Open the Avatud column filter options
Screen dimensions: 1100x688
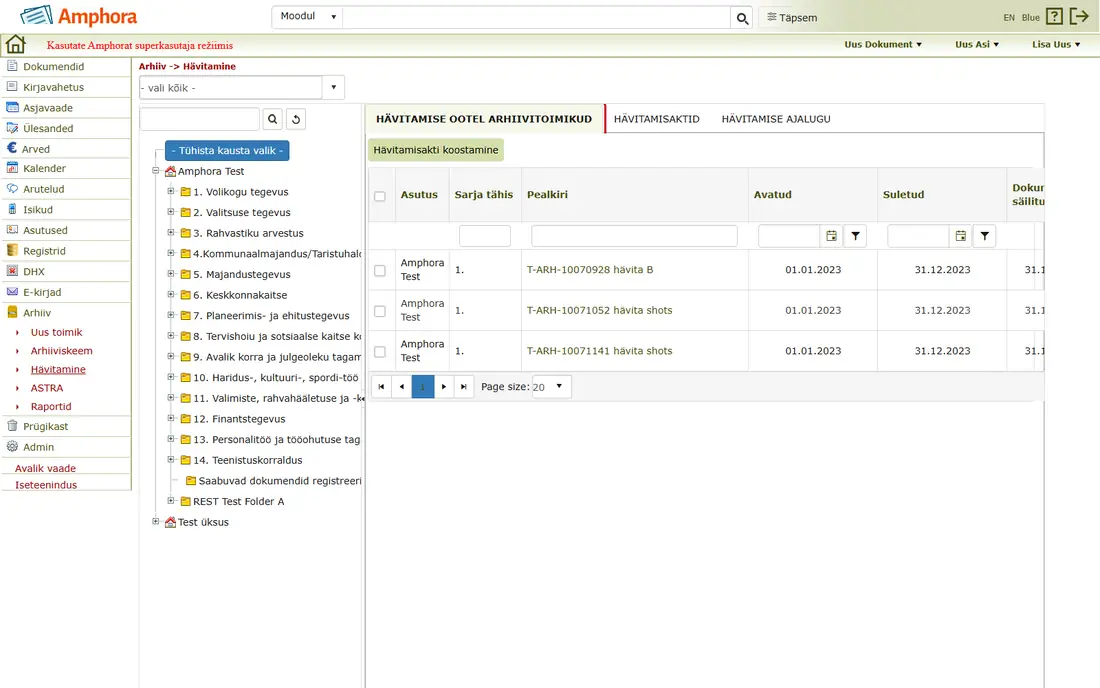pos(855,236)
